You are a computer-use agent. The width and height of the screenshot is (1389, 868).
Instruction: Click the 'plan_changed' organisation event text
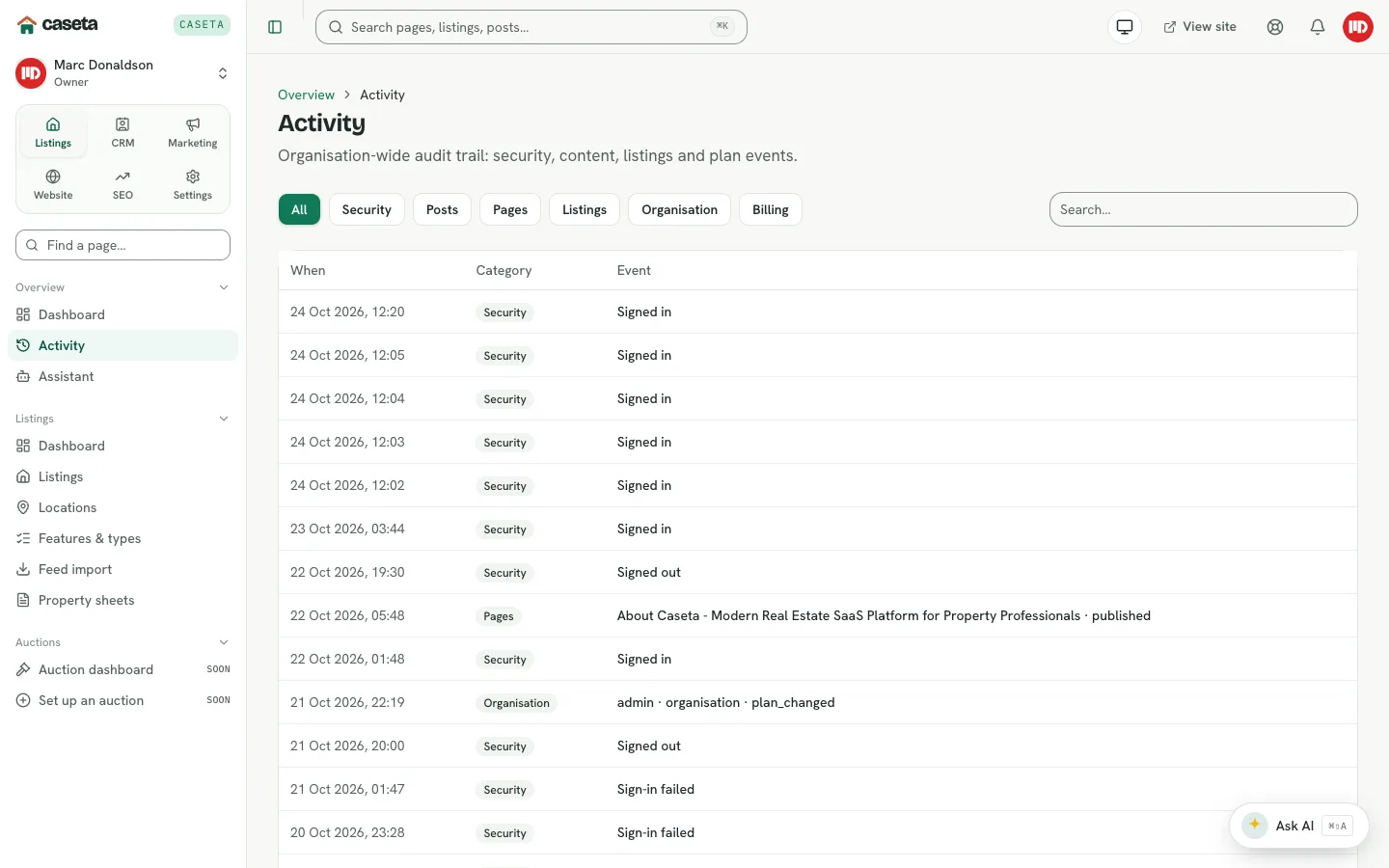[x=726, y=702]
